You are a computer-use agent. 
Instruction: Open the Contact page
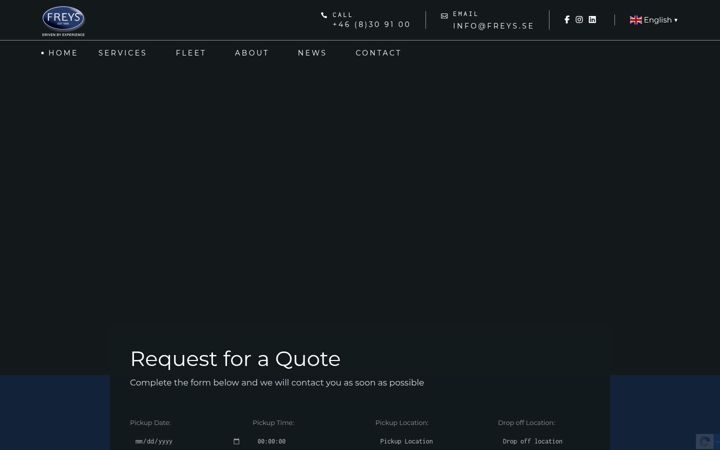pos(378,53)
